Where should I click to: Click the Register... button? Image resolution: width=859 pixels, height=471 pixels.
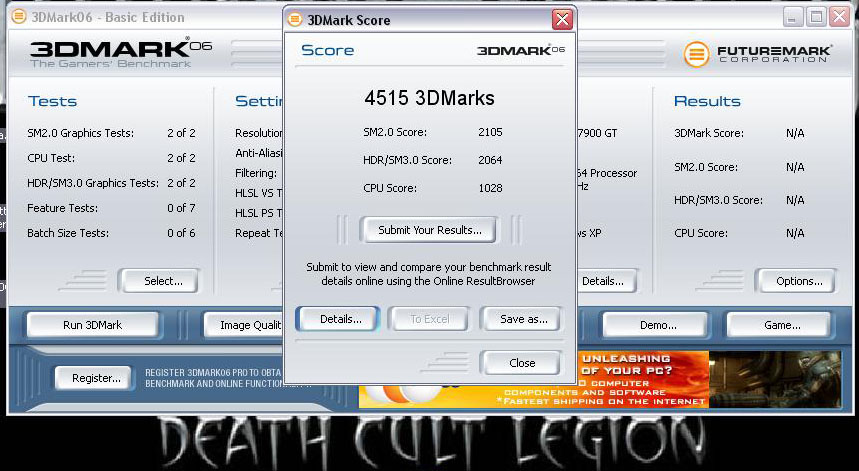(x=95, y=378)
